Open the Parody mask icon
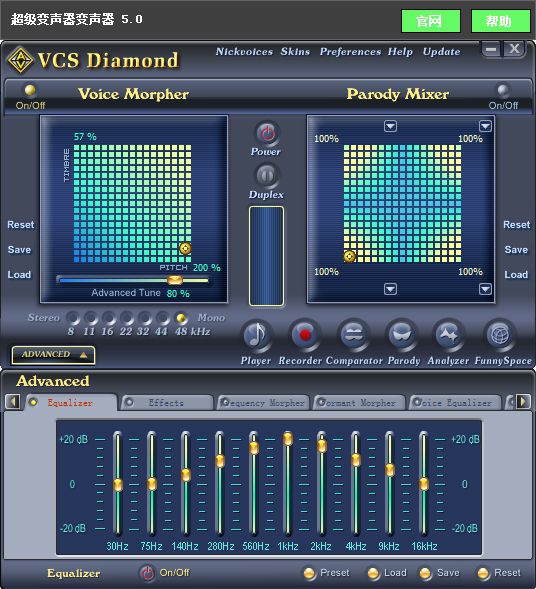 pyautogui.click(x=402, y=335)
